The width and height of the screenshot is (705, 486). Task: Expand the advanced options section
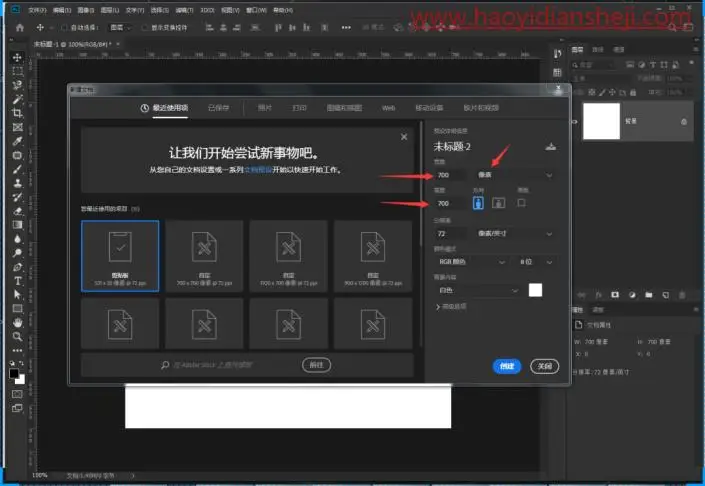[x=451, y=307]
